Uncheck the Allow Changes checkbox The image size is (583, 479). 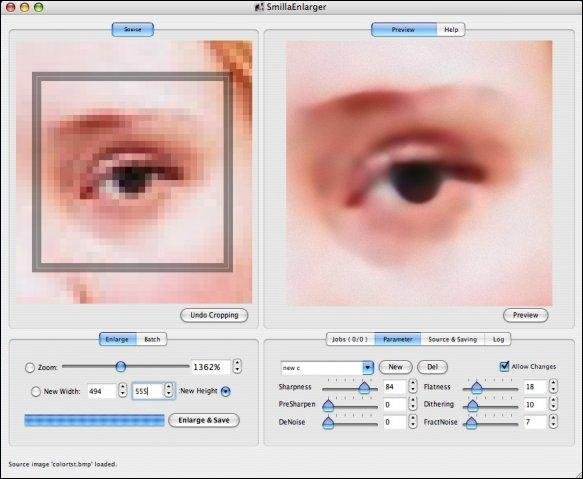point(504,366)
